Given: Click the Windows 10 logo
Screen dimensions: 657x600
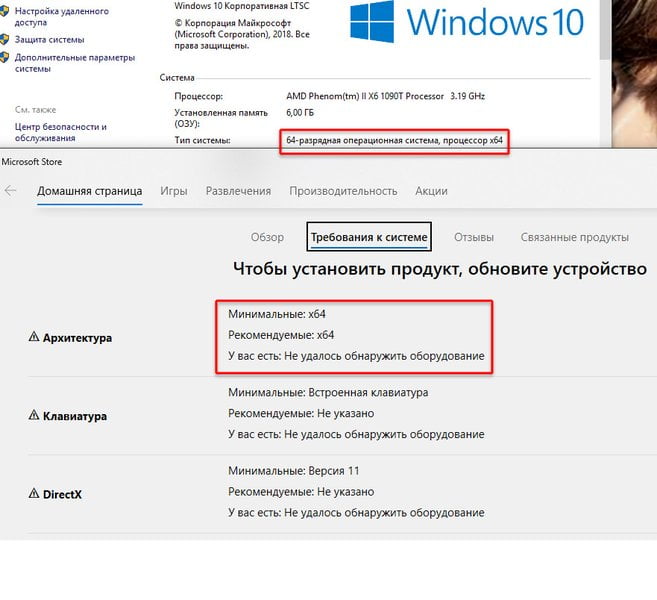Looking at the screenshot, I should tap(467, 21).
